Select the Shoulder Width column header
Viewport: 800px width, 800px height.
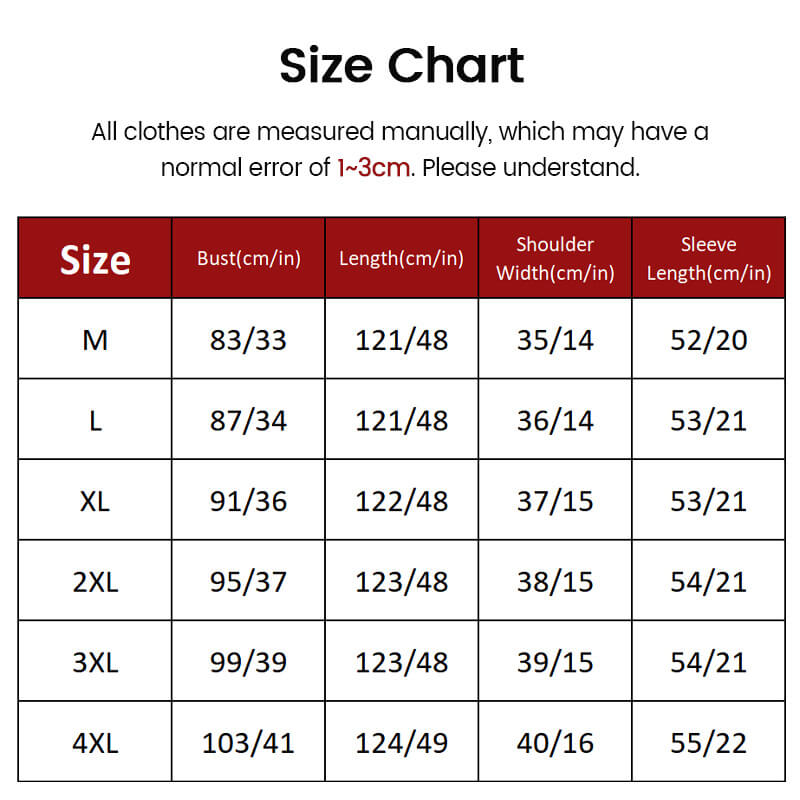(555, 258)
